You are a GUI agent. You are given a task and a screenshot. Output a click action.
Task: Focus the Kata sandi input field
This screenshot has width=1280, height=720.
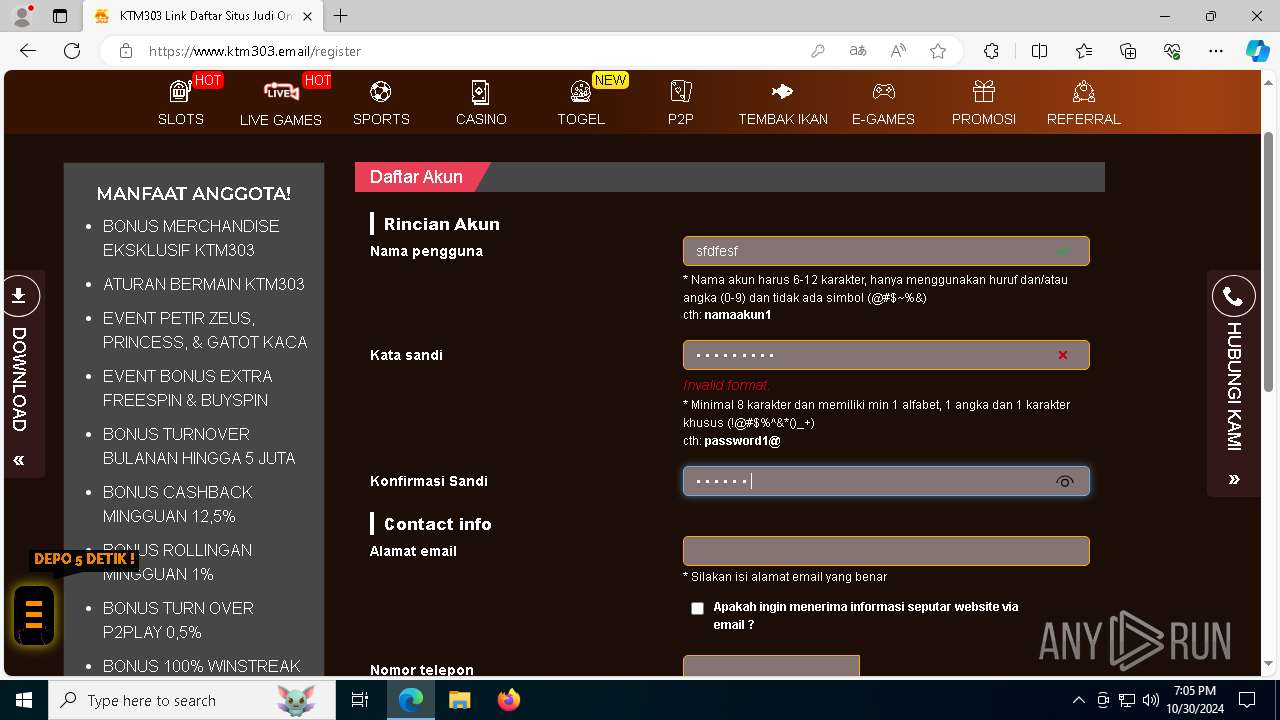(886, 355)
